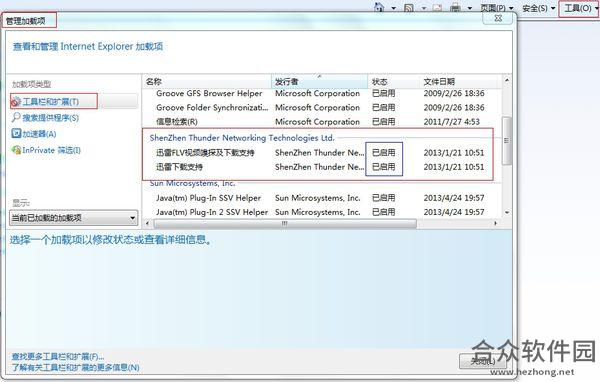Click horizontal scrollbar left arrow
Screen dimensions: 600x382
click(148, 223)
